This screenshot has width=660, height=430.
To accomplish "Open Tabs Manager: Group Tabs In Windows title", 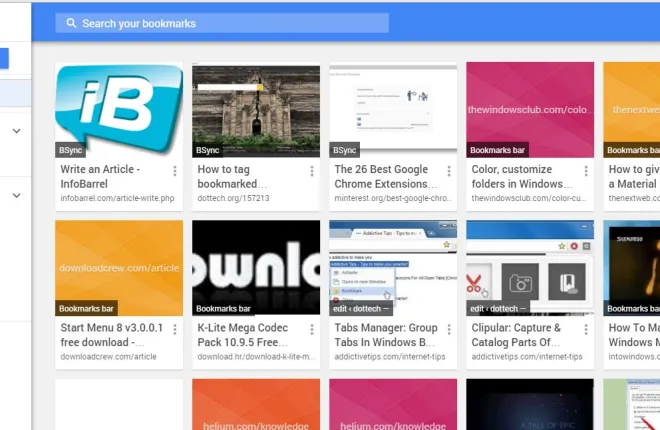I will coord(386,335).
